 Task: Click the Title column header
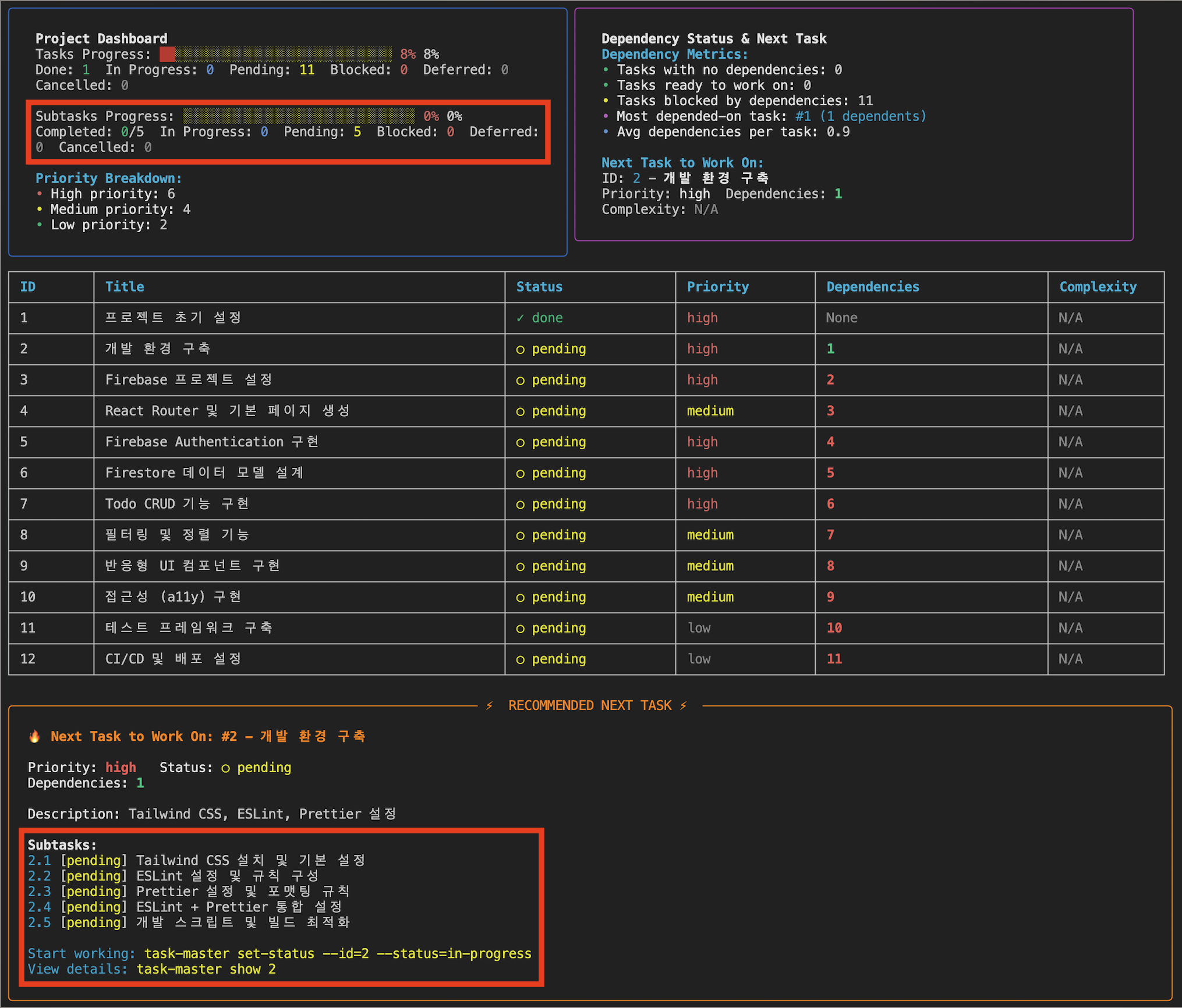coord(125,287)
